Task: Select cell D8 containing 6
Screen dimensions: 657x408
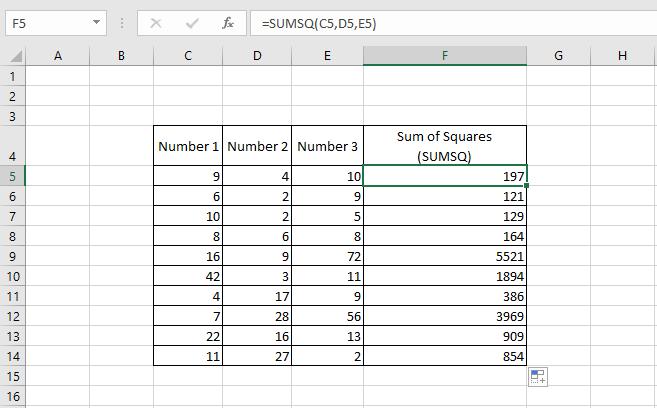Action: [x=257, y=236]
